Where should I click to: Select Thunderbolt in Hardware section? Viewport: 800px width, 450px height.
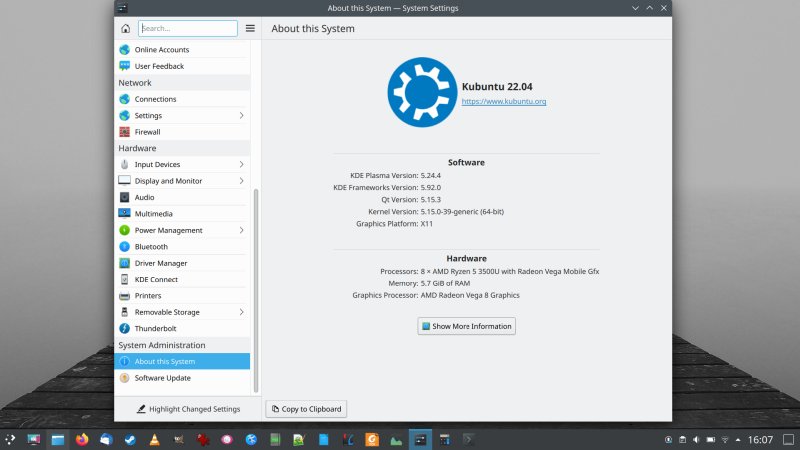155,329
